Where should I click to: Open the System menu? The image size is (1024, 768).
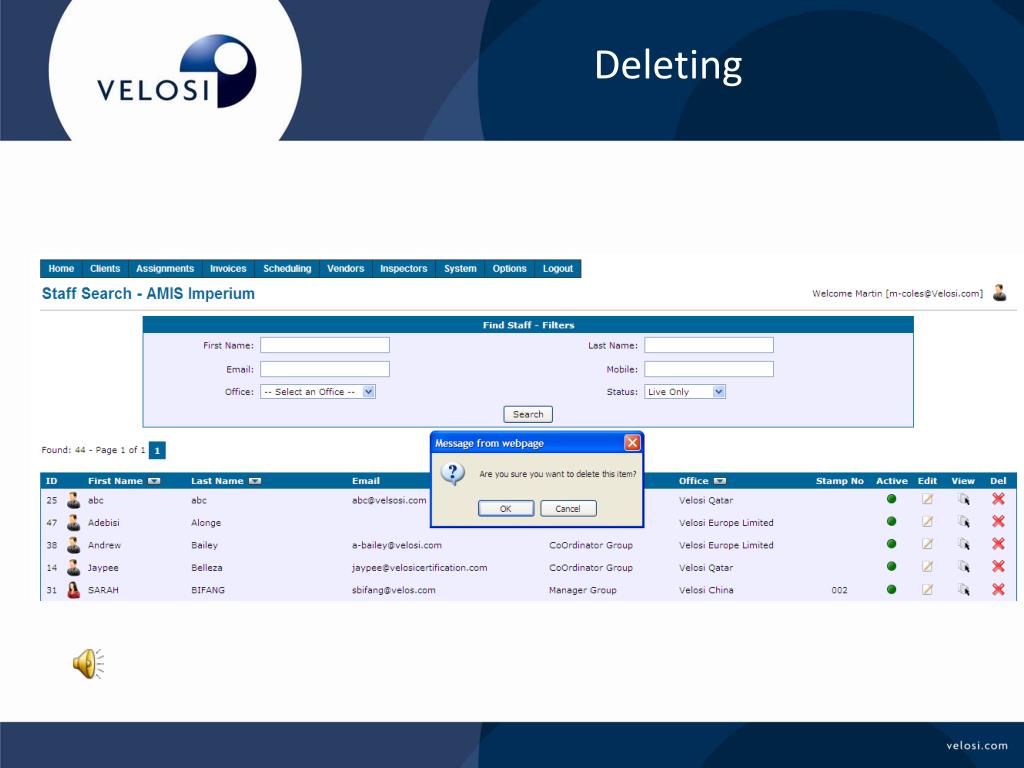click(460, 268)
